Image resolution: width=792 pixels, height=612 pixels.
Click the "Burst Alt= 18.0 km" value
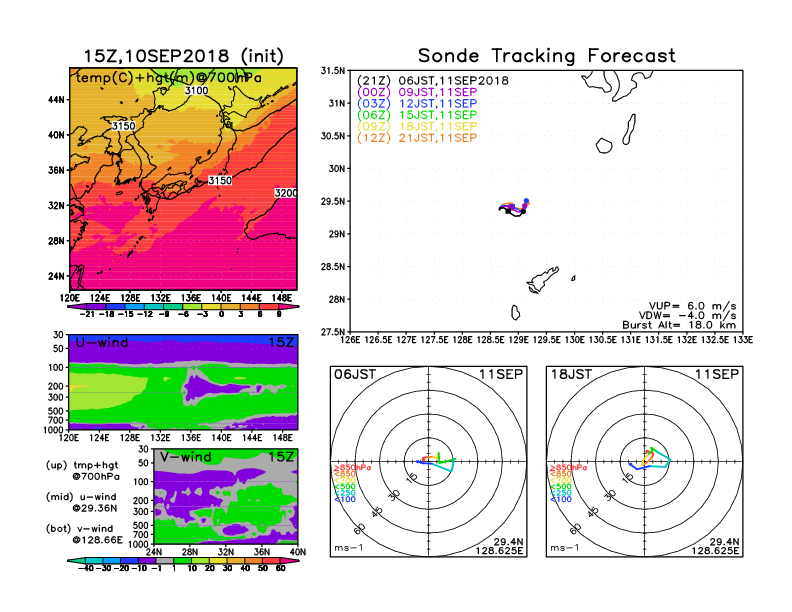[x=679, y=325]
